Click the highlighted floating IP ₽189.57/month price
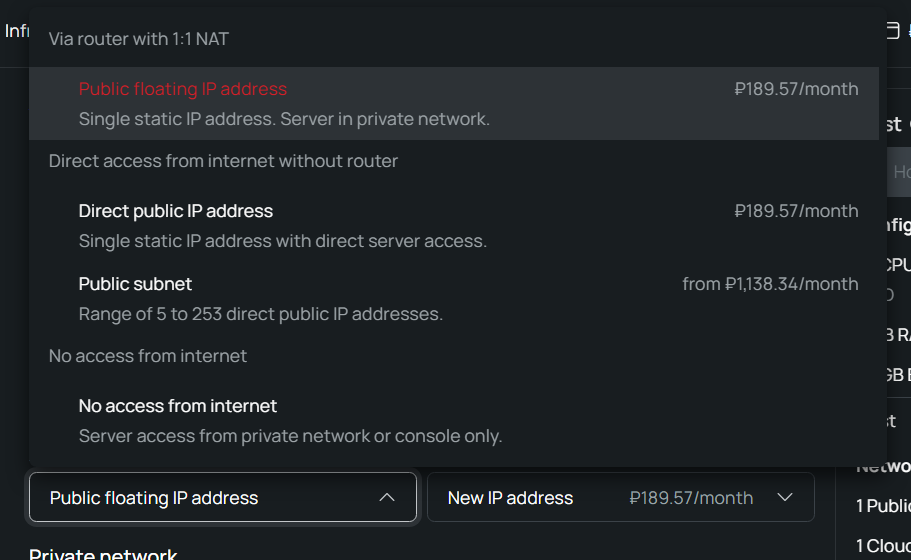This screenshot has width=911, height=560. (796, 89)
